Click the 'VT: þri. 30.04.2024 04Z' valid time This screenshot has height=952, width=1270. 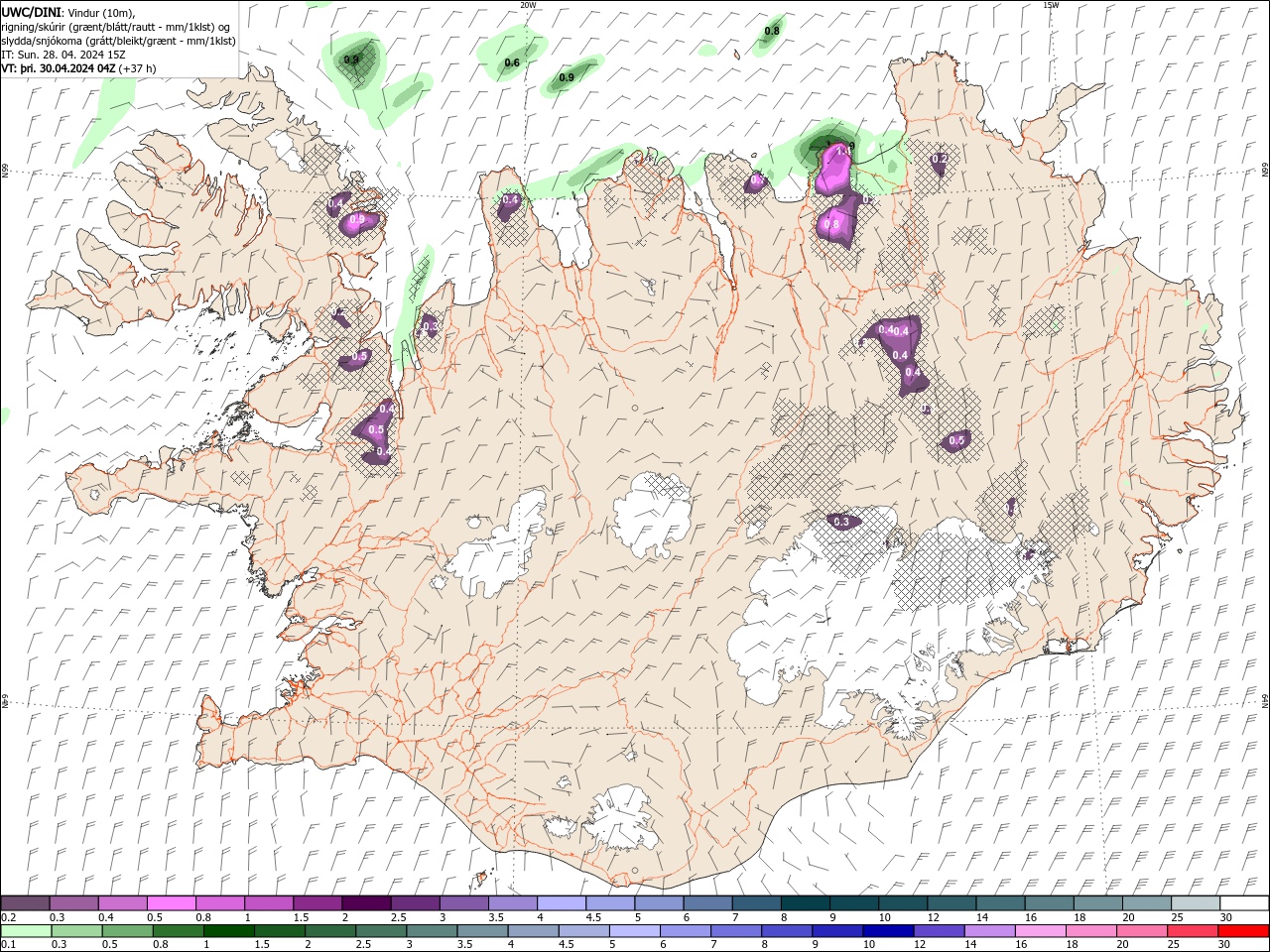coord(59,68)
